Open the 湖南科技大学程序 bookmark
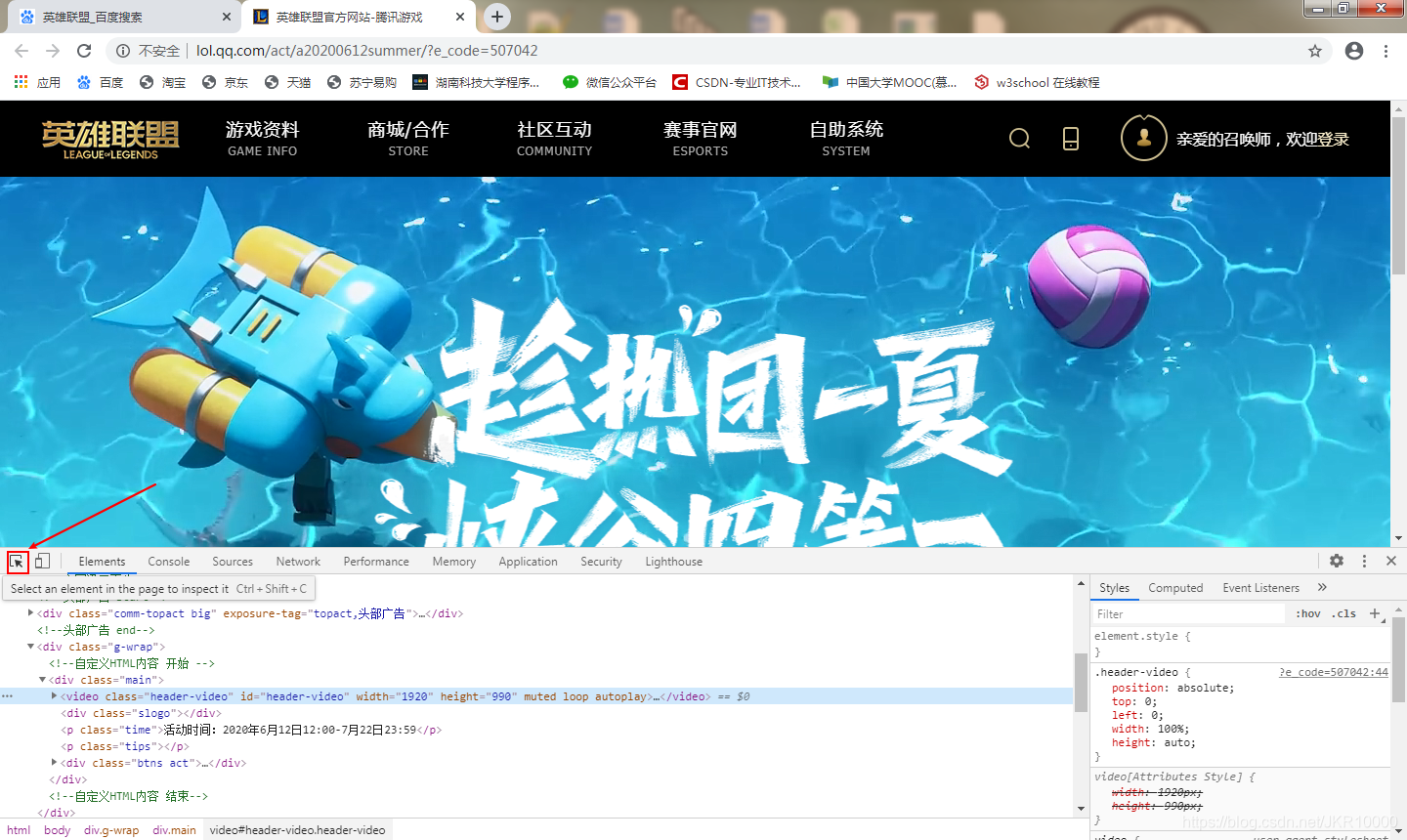Viewport: 1407px width, 840px height. click(477, 82)
